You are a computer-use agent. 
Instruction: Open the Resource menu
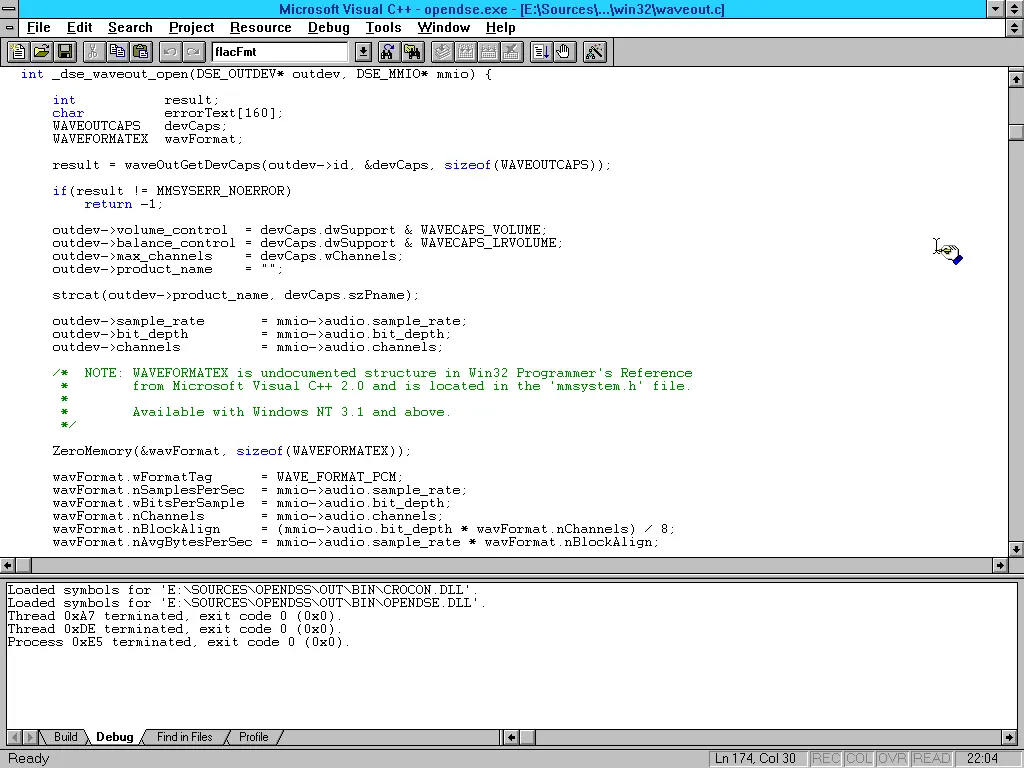(x=261, y=27)
